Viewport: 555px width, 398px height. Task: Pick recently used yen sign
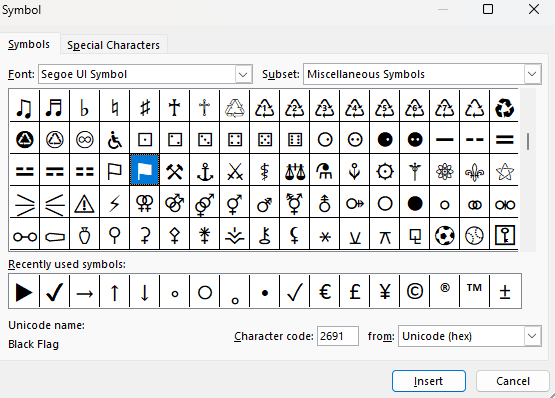tap(385, 292)
